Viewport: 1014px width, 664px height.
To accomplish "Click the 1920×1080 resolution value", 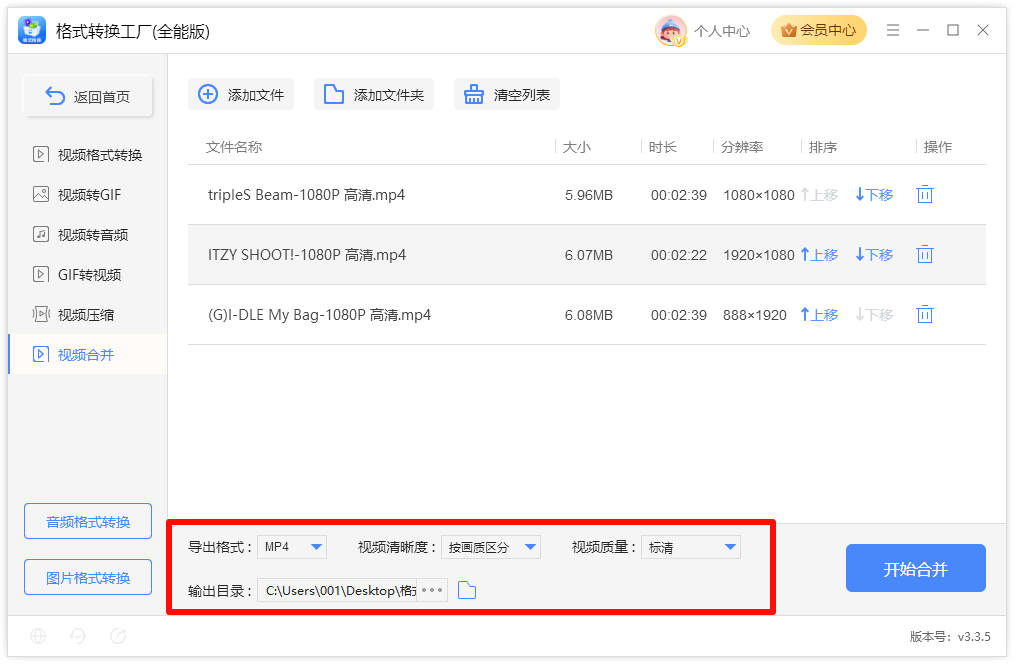I will click(759, 255).
